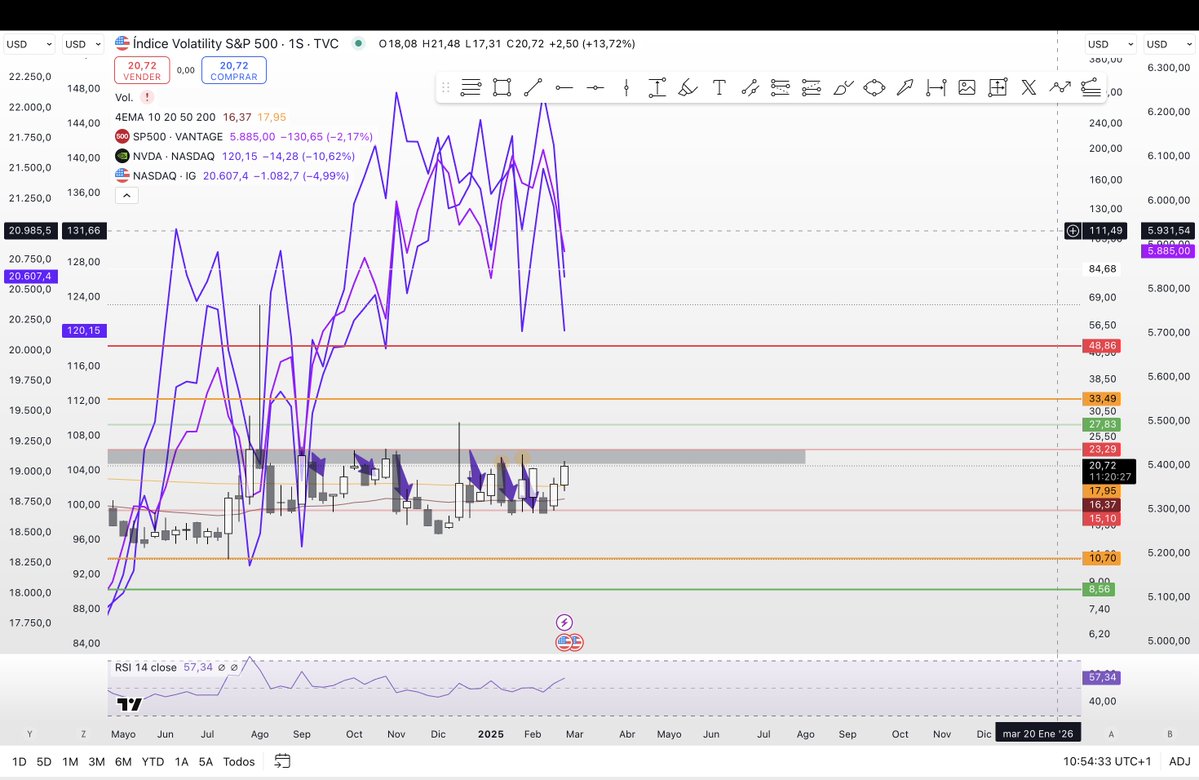Click the purple 57,34 RSI value label
The width and height of the screenshot is (1199, 780).
pos(1102,677)
